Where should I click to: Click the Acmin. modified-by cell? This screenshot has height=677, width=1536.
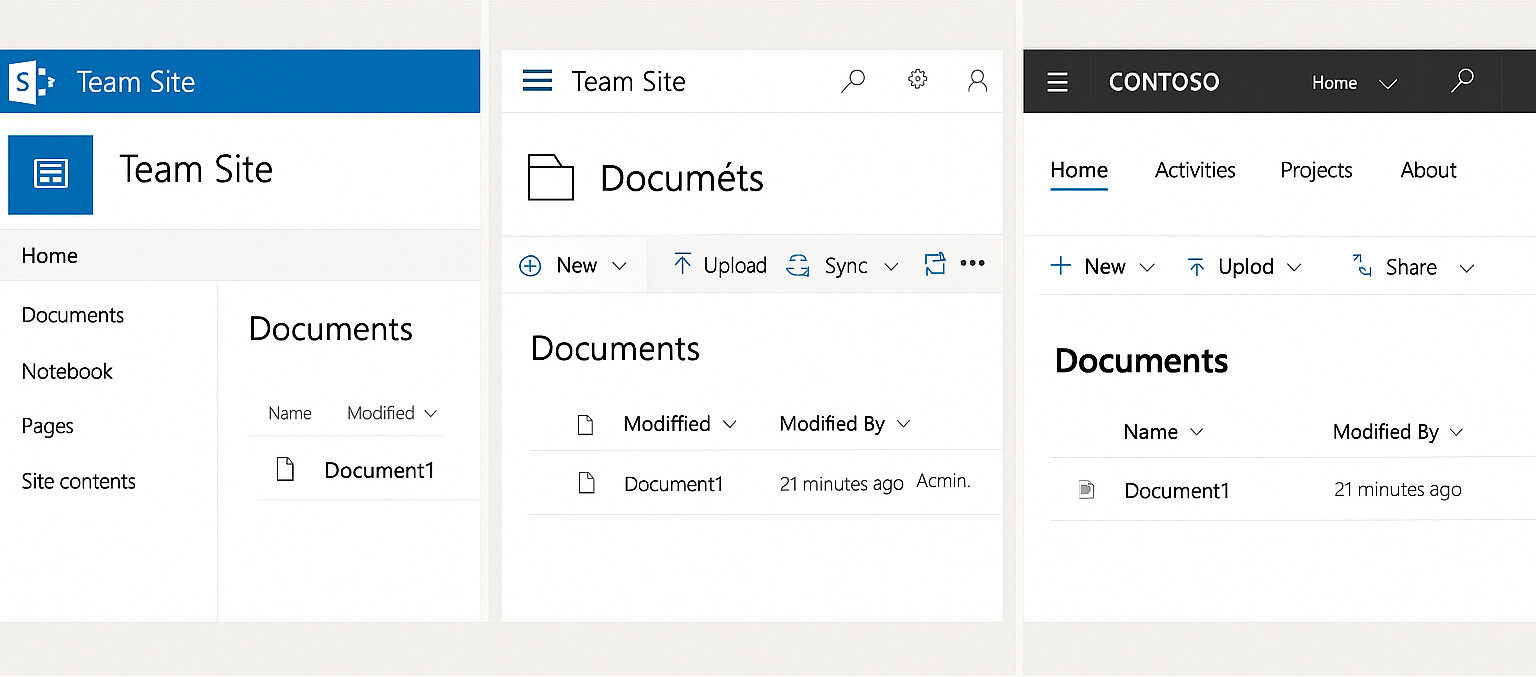tap(944, 481)
